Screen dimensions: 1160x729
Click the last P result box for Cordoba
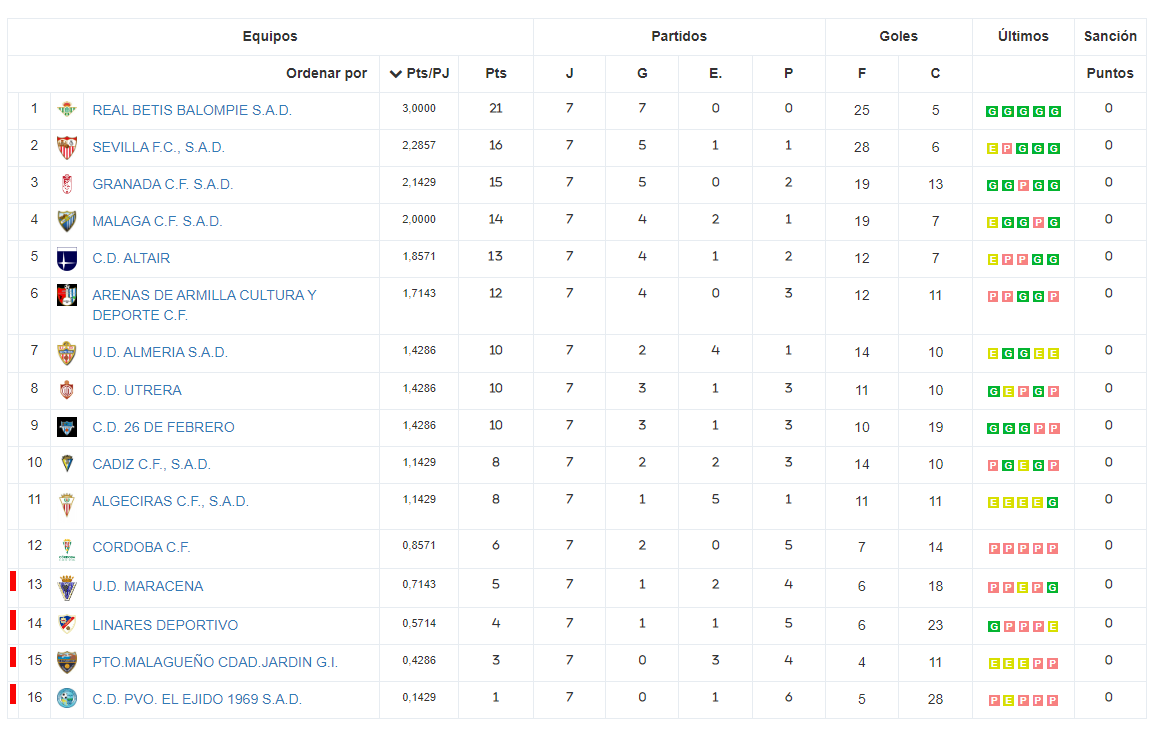click(x=1053, y=548)
